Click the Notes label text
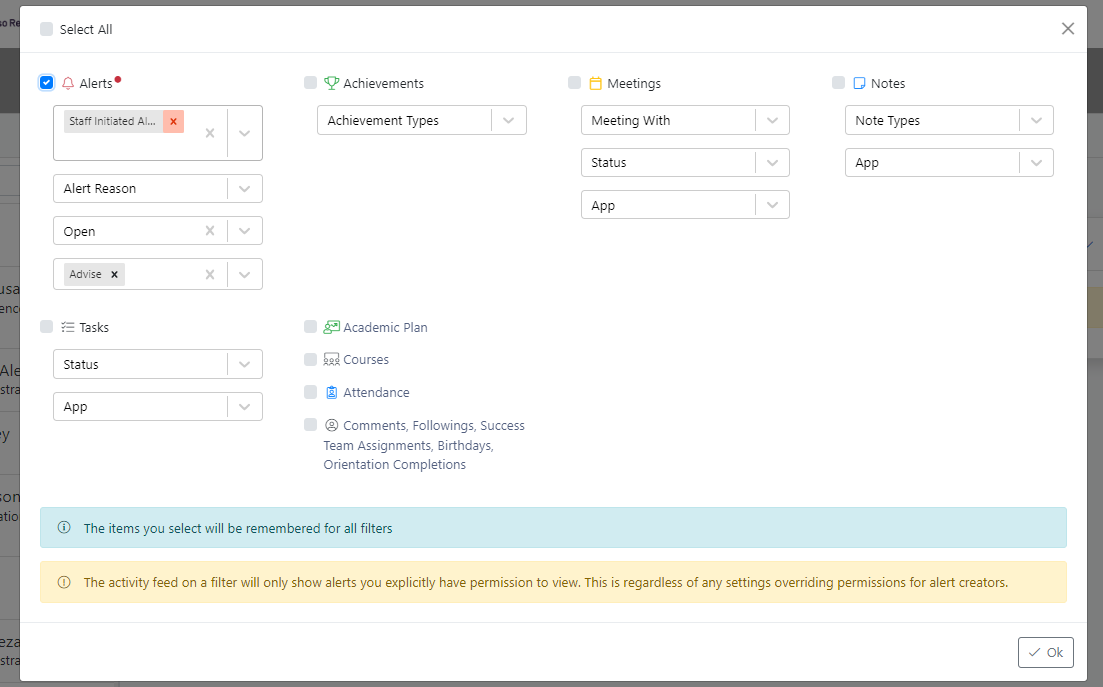 point(888,84)
